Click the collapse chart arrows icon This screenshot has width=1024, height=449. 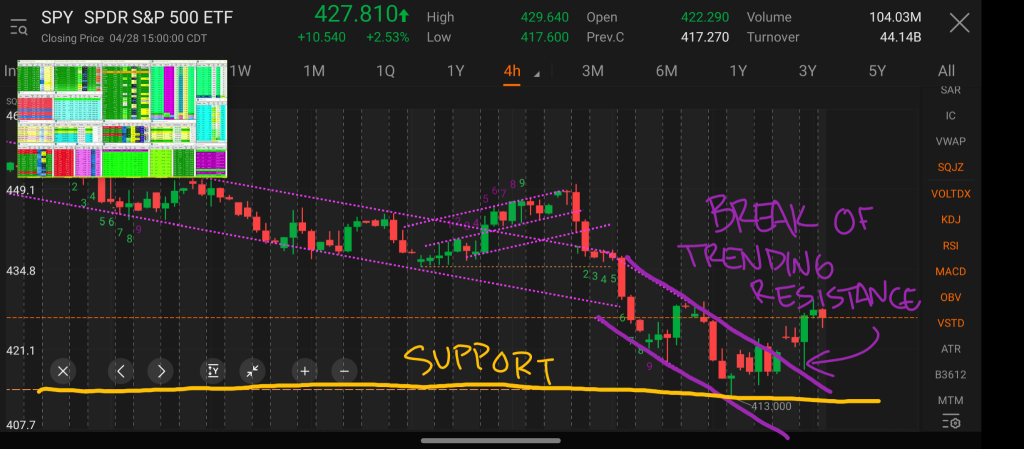(253, 371)
